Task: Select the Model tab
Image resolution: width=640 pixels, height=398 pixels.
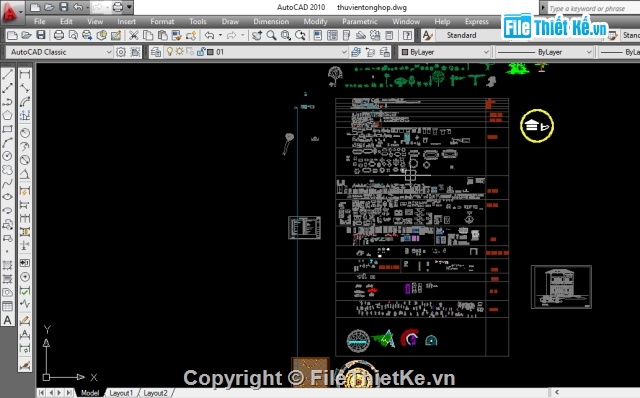Action: pos(90,393)
